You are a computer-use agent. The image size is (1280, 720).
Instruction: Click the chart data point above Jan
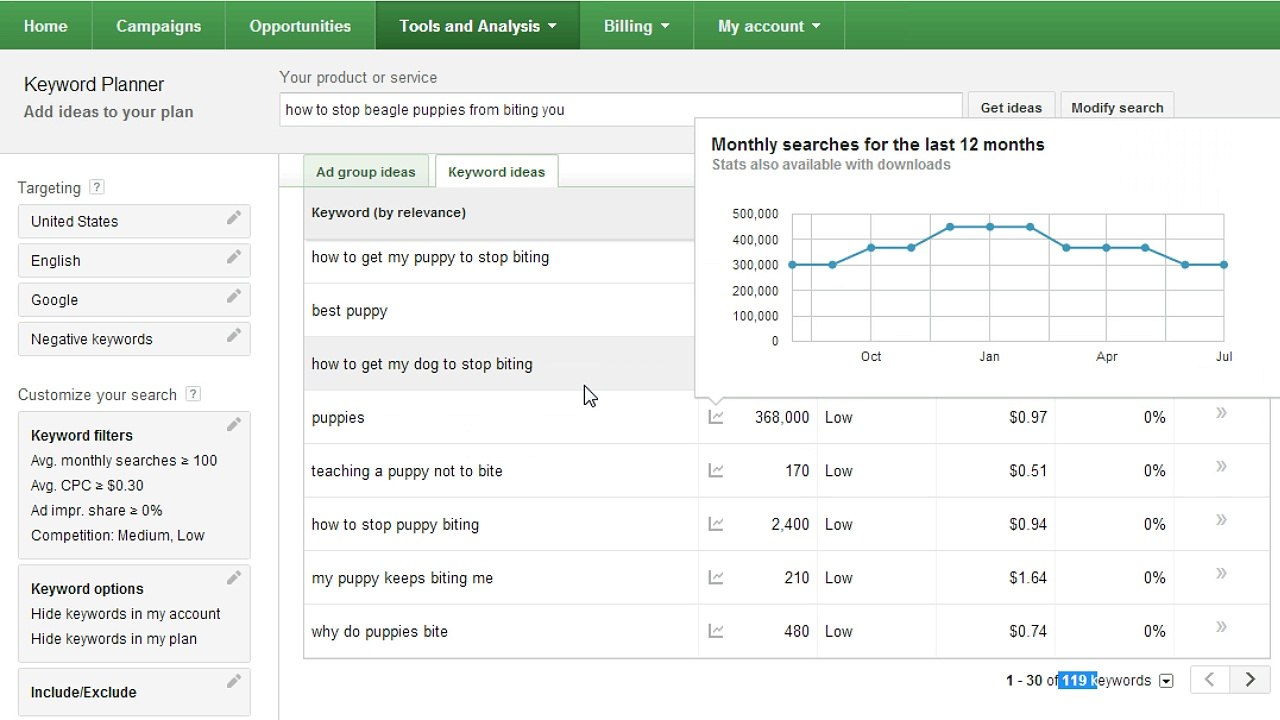pyautogui.click(x=990, y=227)
